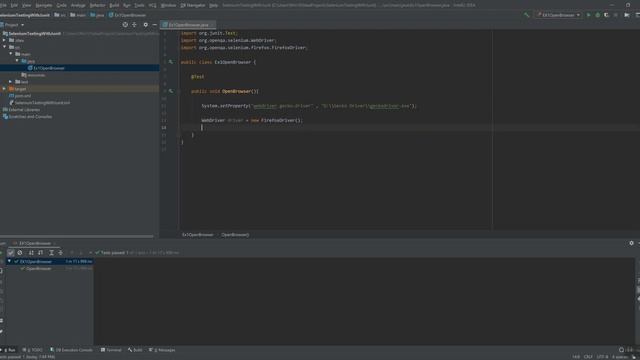Toggle Show Passed tests checkmark button
640x360 pixels.
pos(11,253)
